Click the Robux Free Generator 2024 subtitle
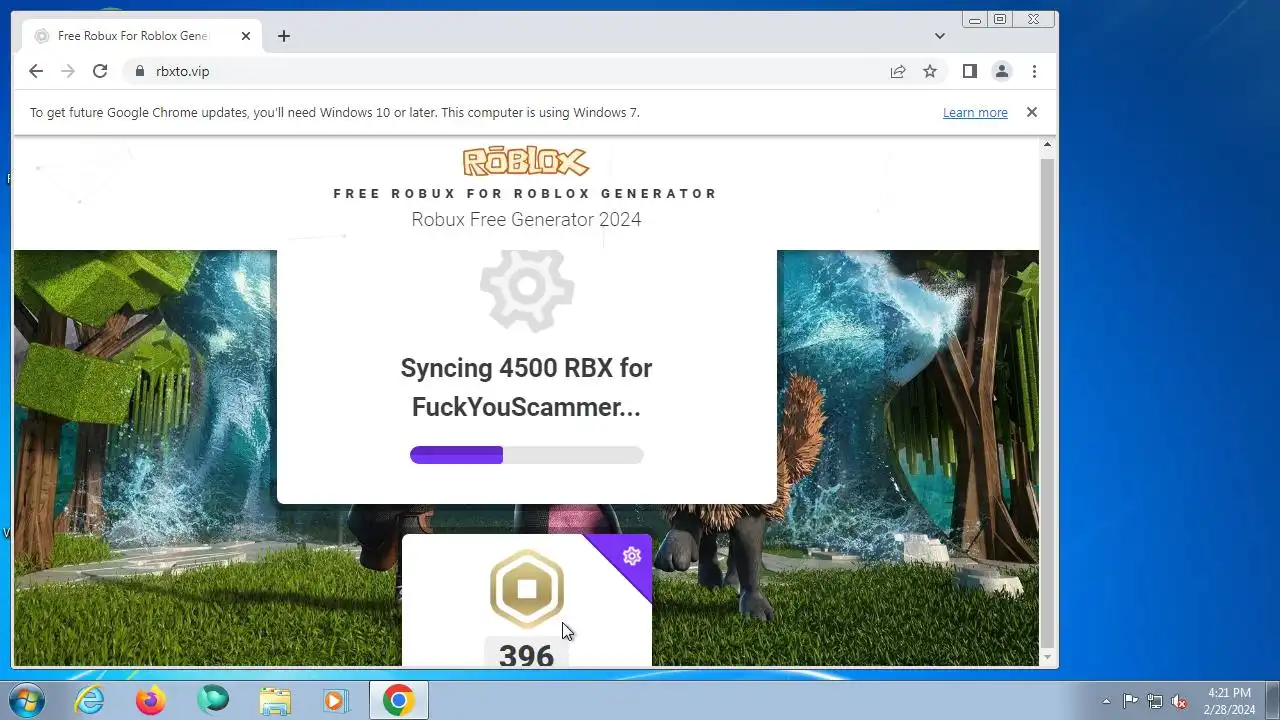The image size is (1280, 720). click(x=526, y=219)
